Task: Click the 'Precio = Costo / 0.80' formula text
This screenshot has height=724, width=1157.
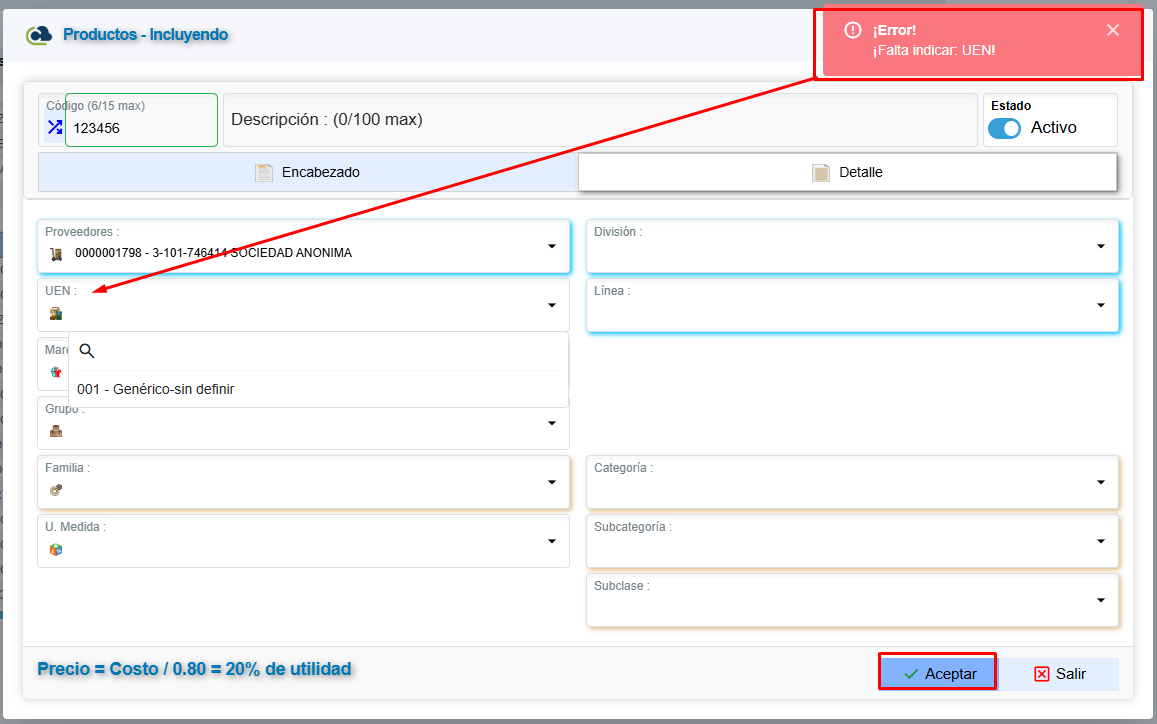Action: pos(194,669)
